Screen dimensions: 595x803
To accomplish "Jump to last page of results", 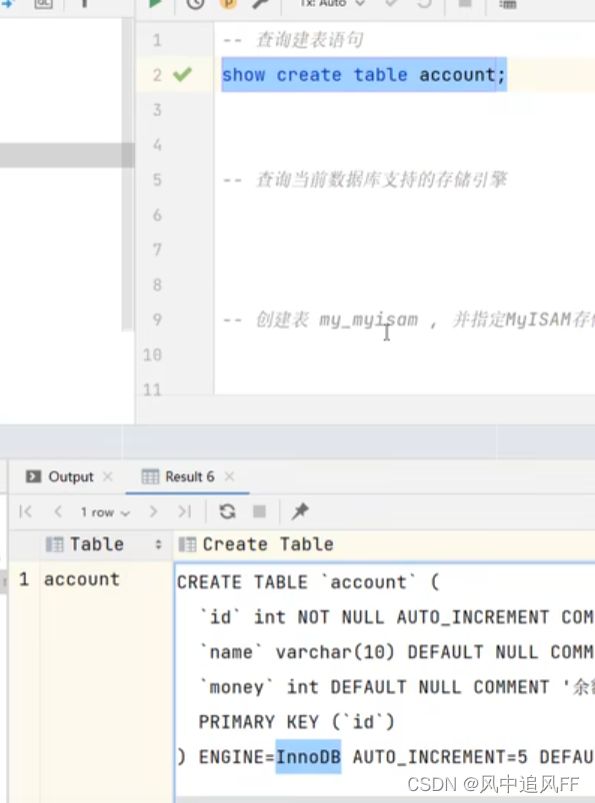I will 184,511.
